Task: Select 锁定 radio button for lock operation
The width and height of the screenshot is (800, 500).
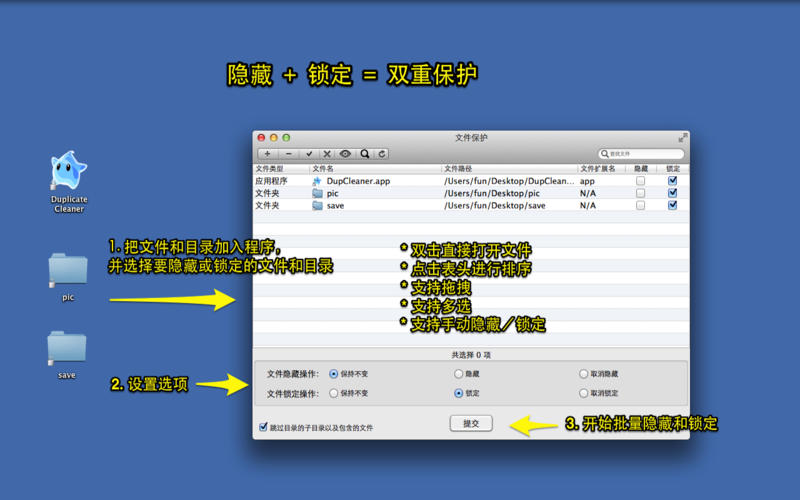Action: pyautogui.click(x=458, y=393)
